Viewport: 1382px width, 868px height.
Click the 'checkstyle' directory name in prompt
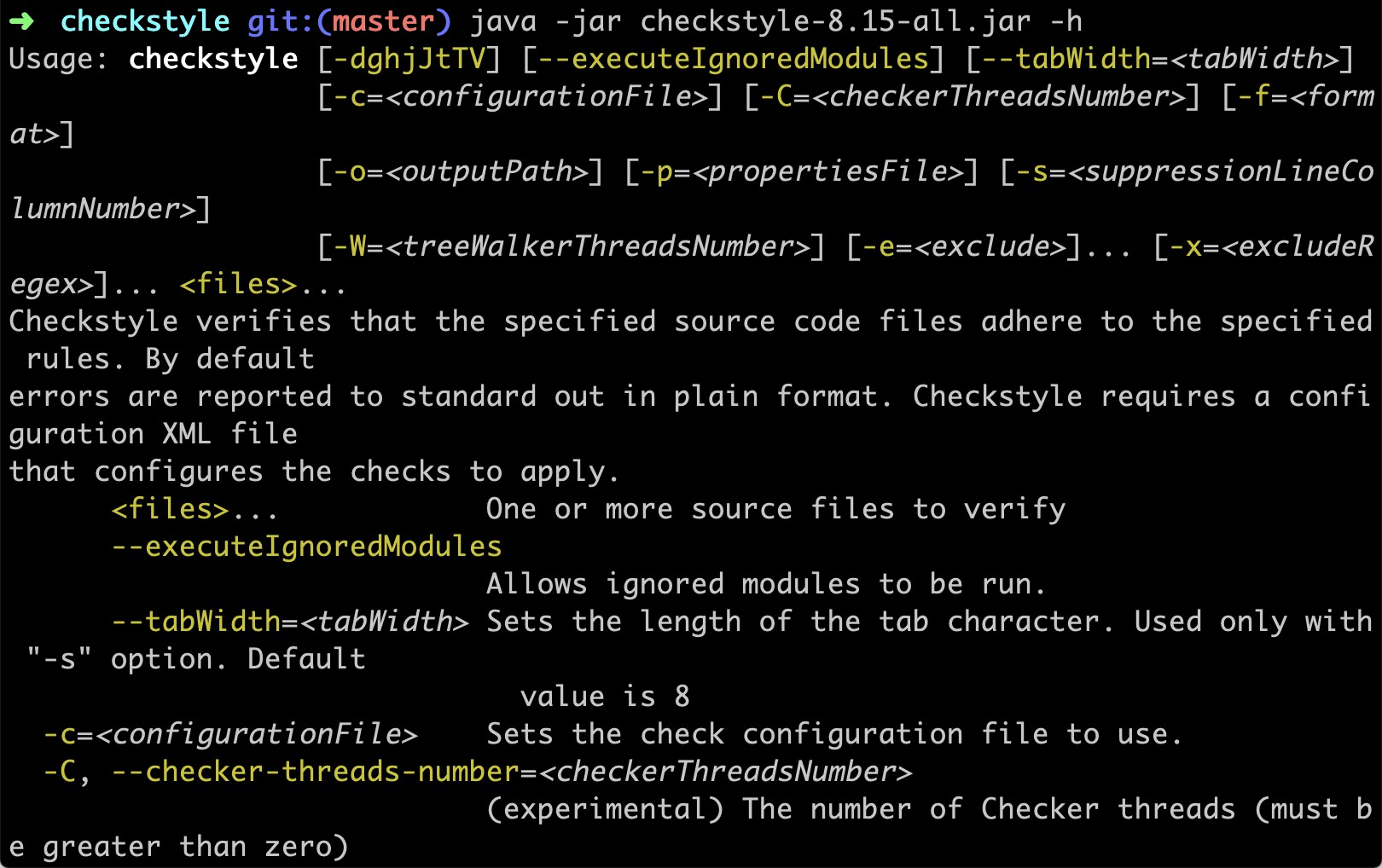(x=145, y=21)
